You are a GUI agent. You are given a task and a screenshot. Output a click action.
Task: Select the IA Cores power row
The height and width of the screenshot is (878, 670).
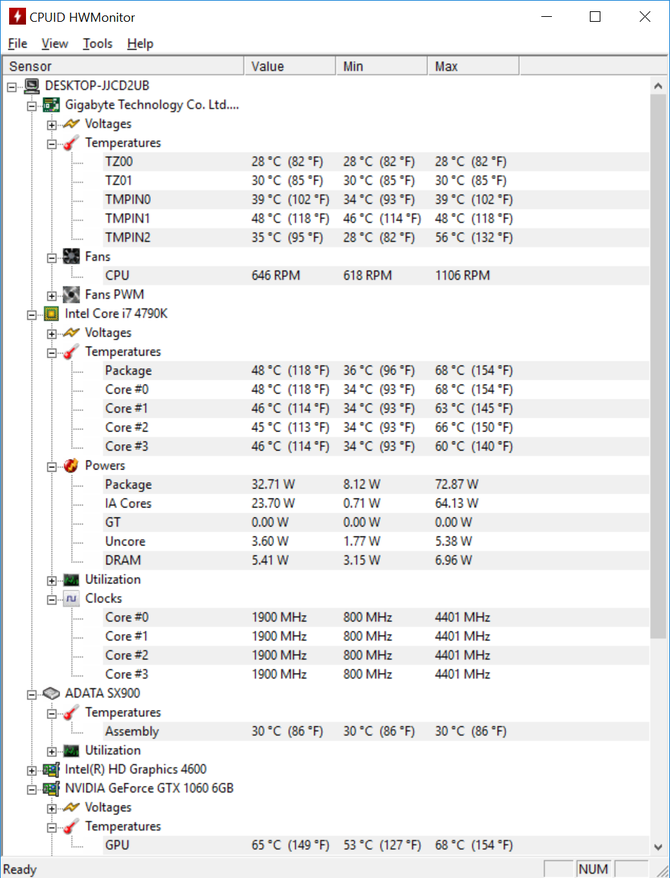pyautogui.click(x=376, y=503)
